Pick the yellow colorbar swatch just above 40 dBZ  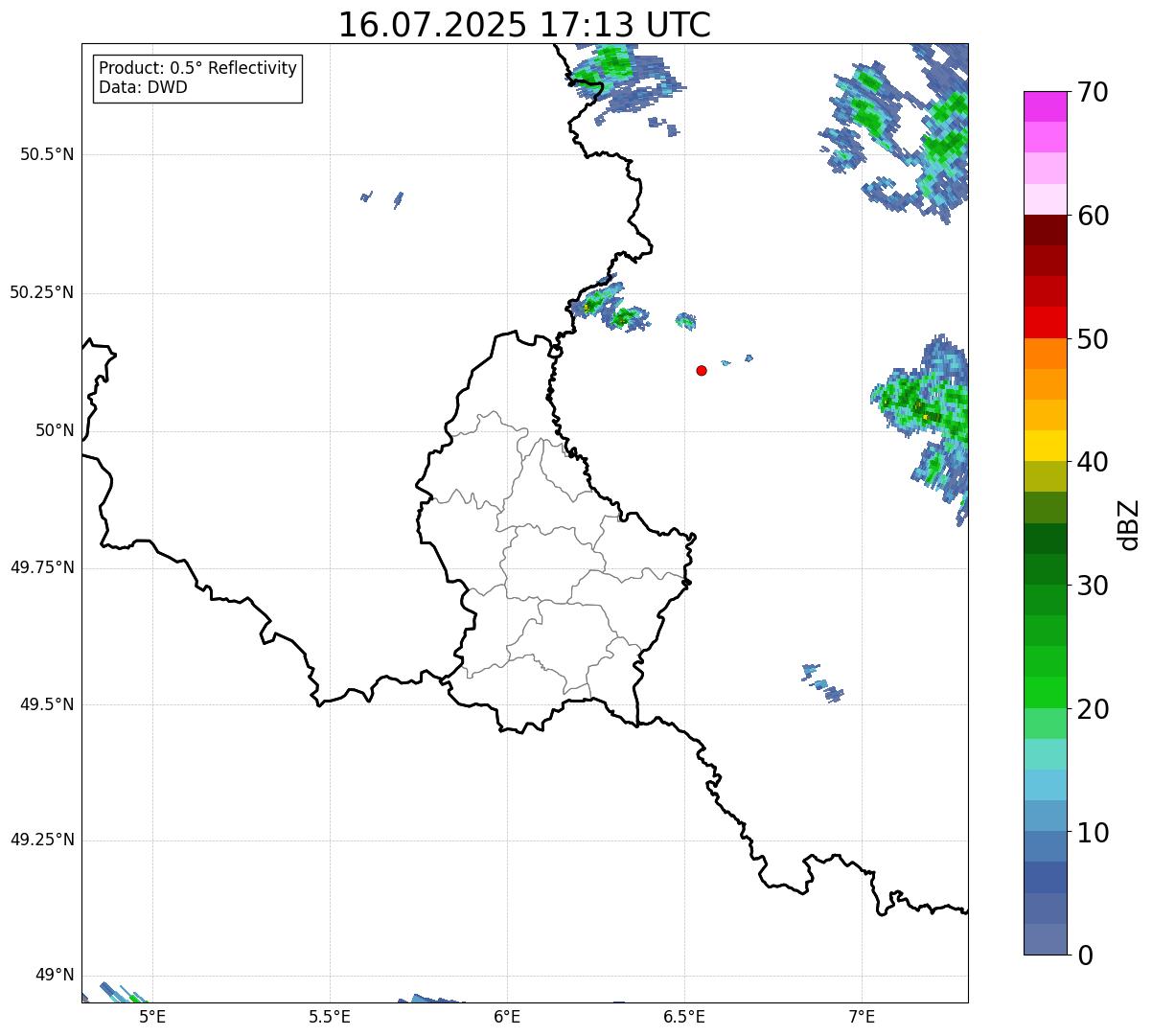(1046, 447)
